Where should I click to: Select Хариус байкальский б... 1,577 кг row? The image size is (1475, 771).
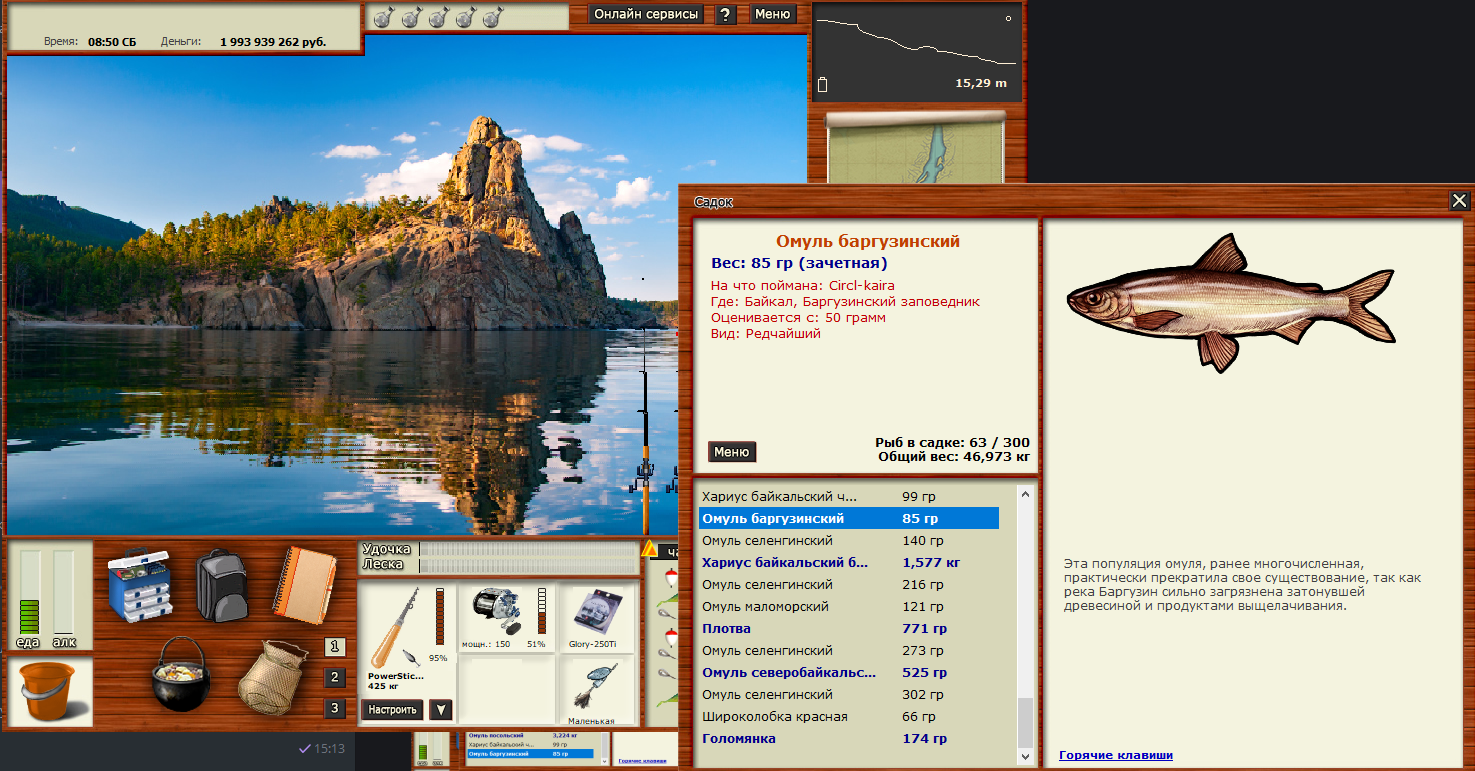coord(848,563)
